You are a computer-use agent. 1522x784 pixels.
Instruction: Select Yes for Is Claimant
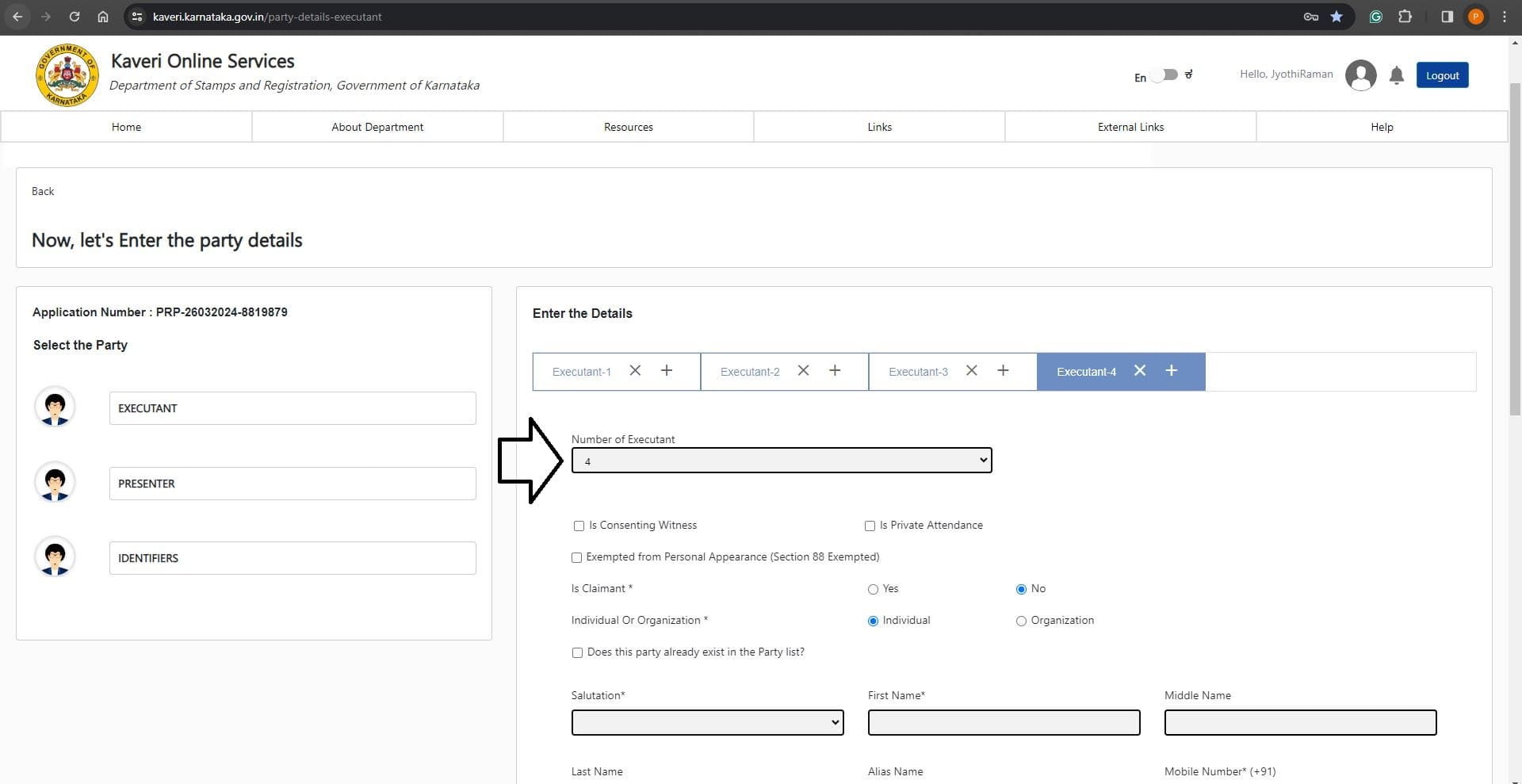(873, 589)
